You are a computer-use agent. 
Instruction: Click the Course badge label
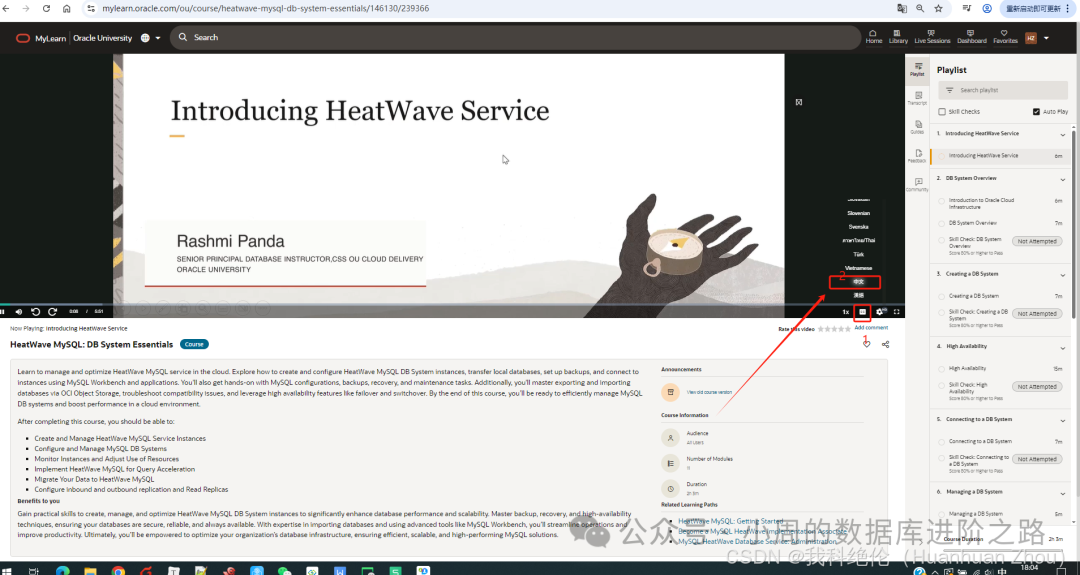pyautogui.click(x=194, y=344)
